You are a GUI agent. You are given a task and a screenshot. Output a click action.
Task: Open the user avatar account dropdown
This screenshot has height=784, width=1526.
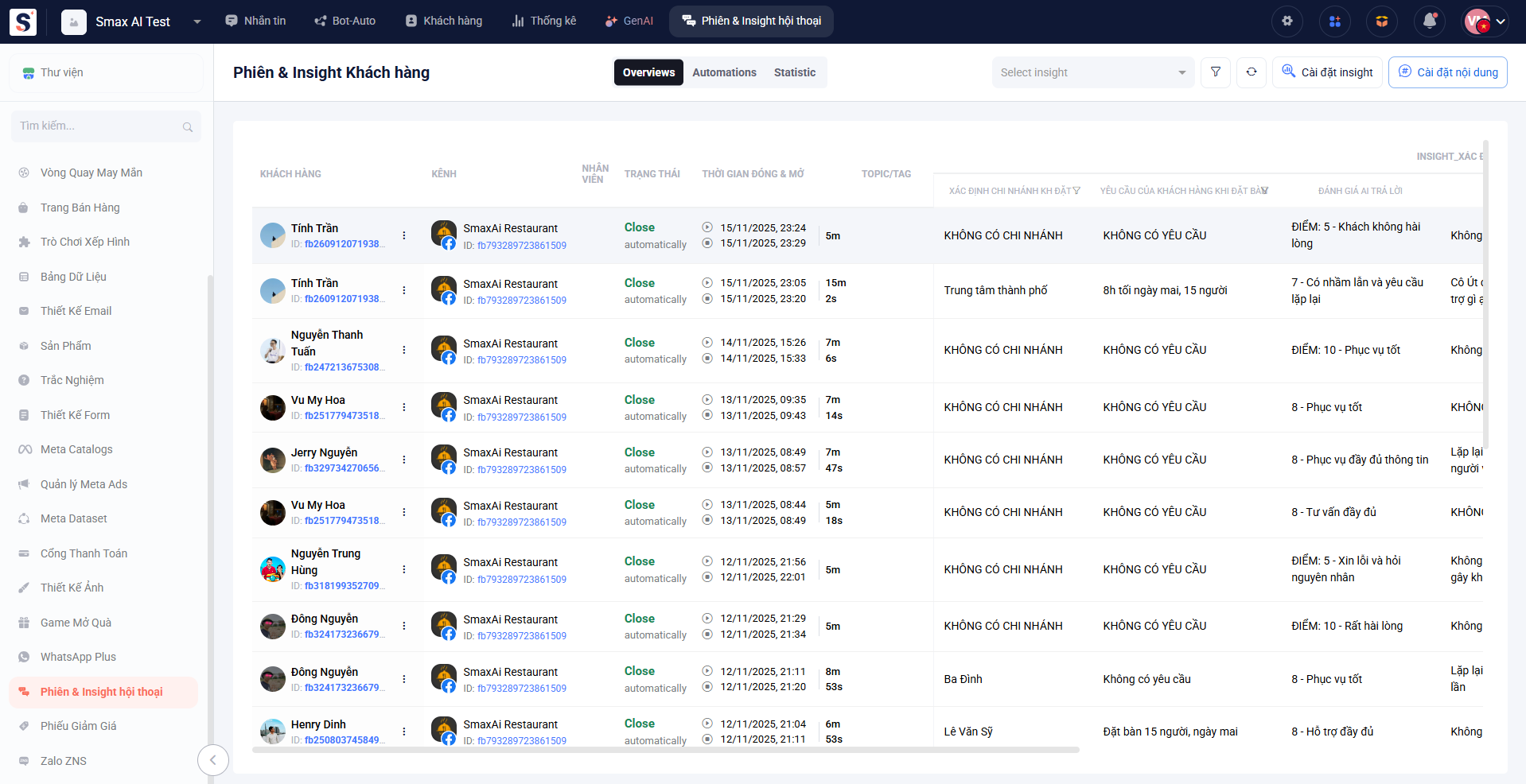tap(1485, 21)
